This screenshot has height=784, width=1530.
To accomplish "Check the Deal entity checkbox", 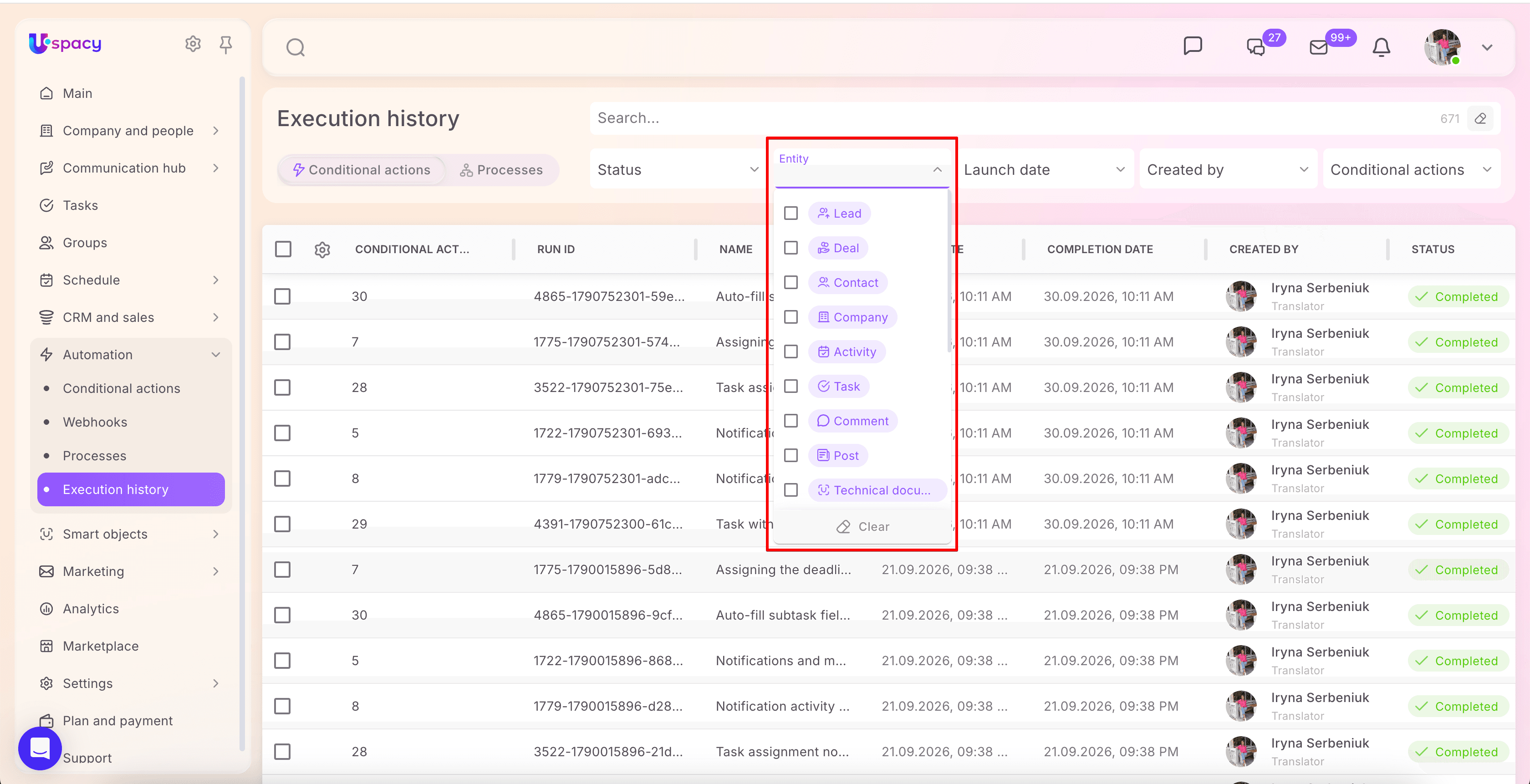I will [x=791, y=248].
